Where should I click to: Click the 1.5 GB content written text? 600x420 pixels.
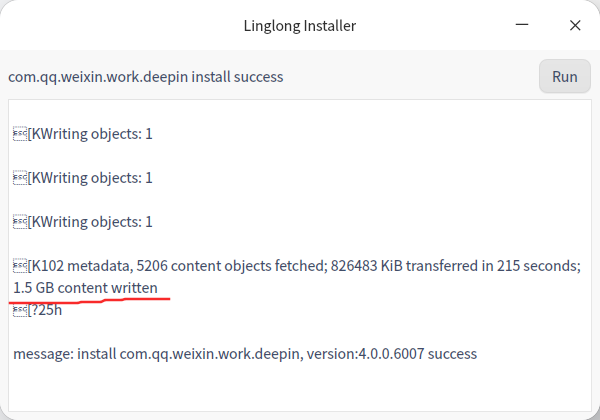[x=85, y=288]
